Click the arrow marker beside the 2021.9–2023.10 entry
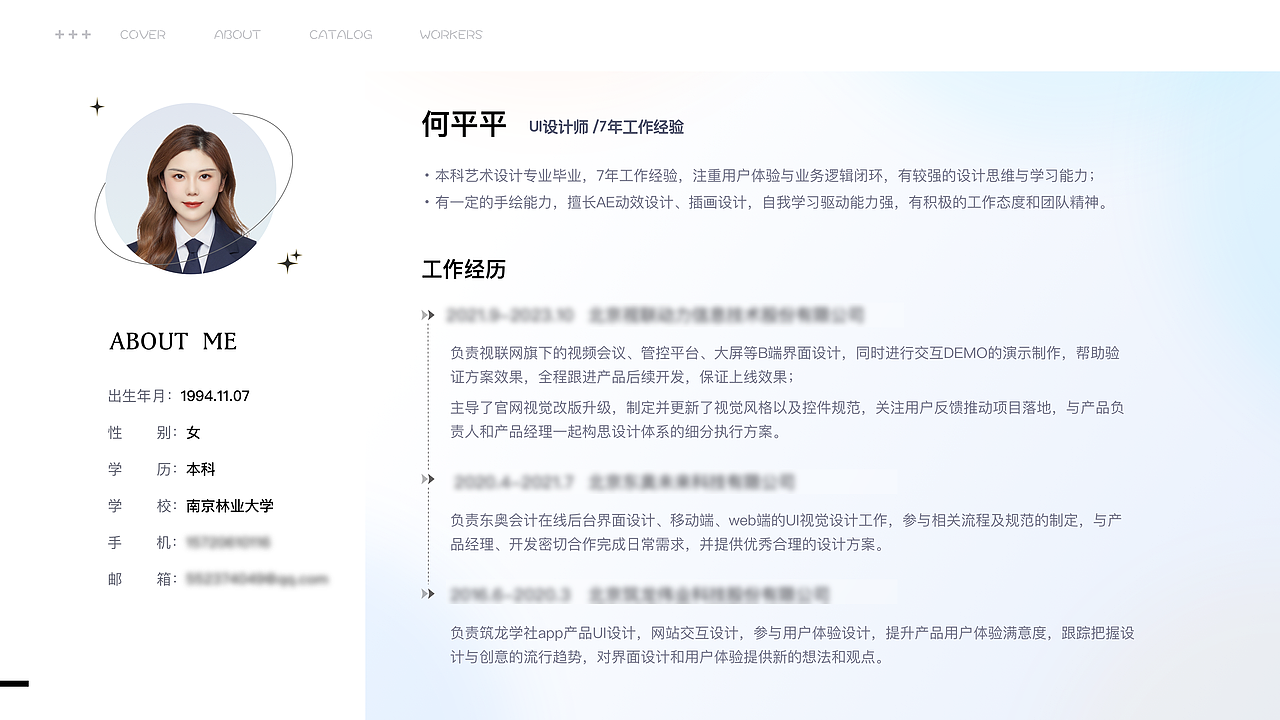This screenshot has height=720, width=1280. 428,315
